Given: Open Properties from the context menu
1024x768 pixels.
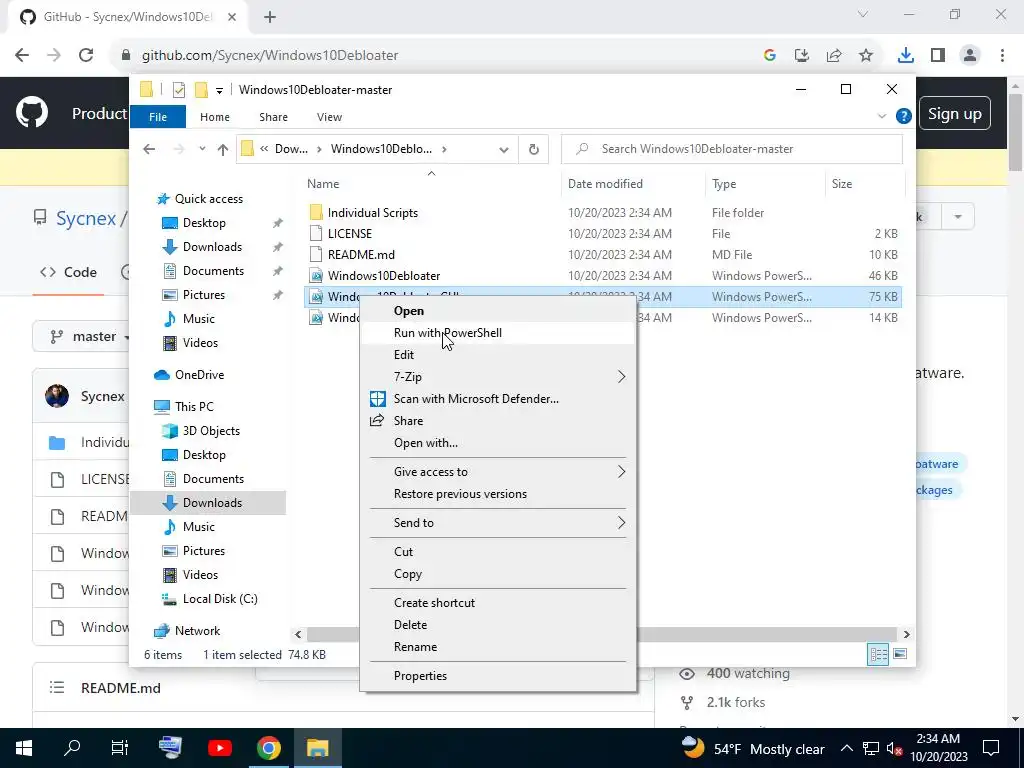Looking at the screenshot, I should point(420,676).
